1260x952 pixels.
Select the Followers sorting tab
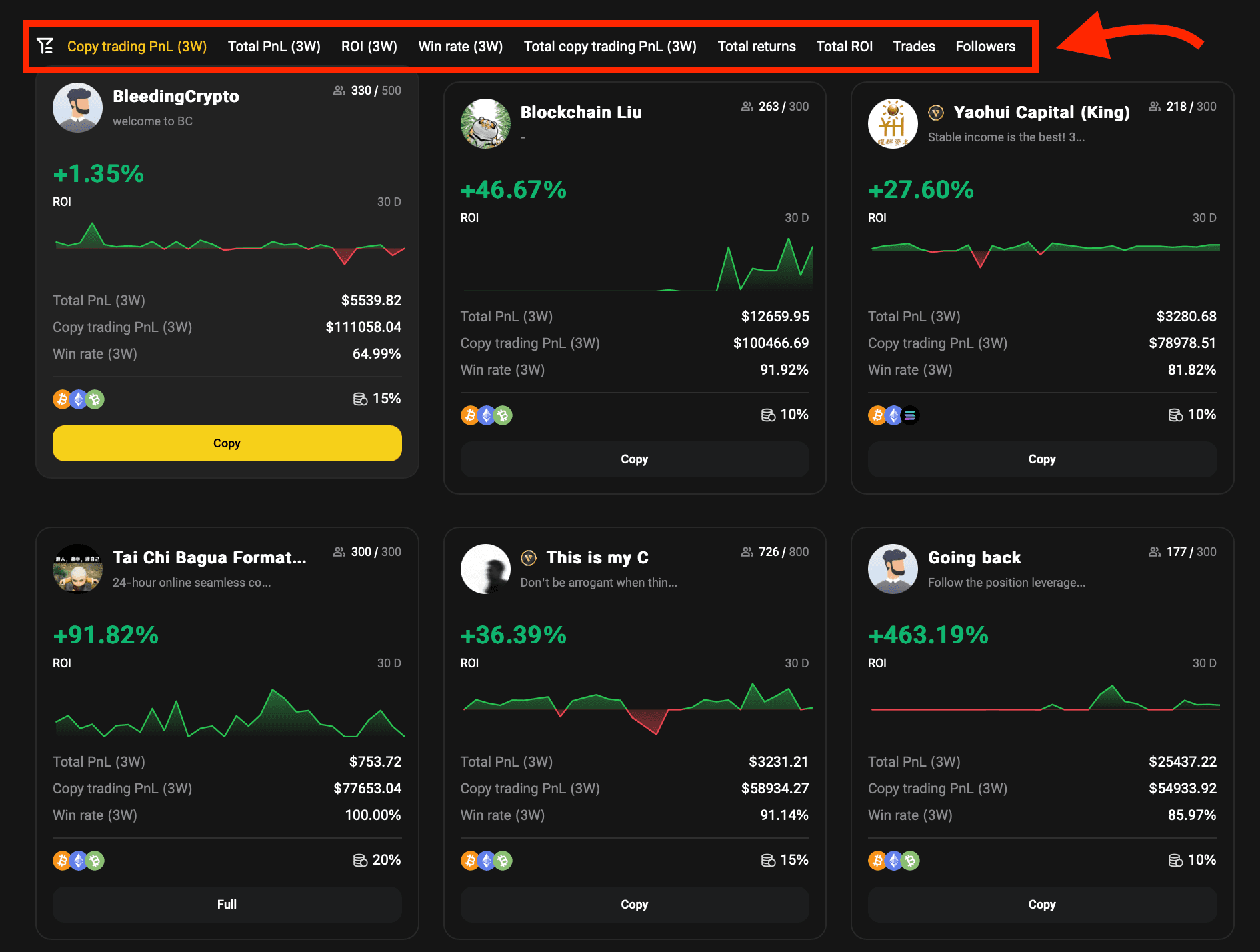click(x=985, y=47)
